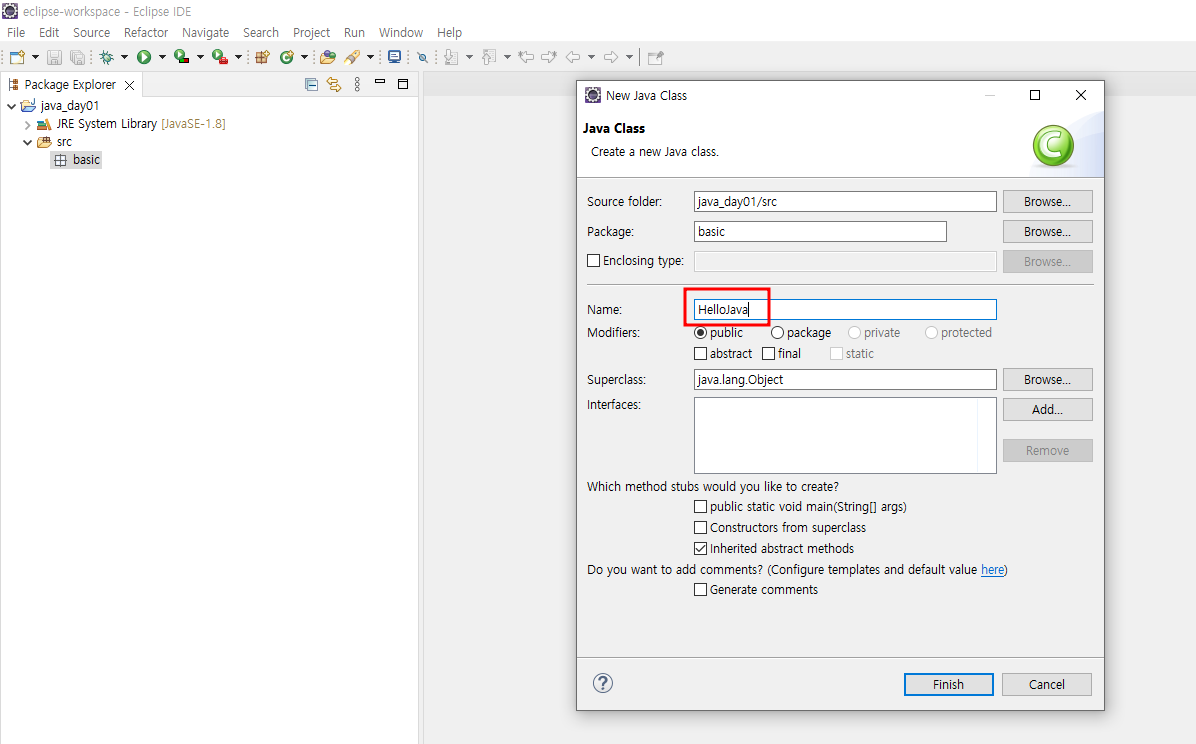Screen dimensions: 1196x744
Task: Toggle Link with Editor in Package Explorer
Action: (x=334, y=85)
